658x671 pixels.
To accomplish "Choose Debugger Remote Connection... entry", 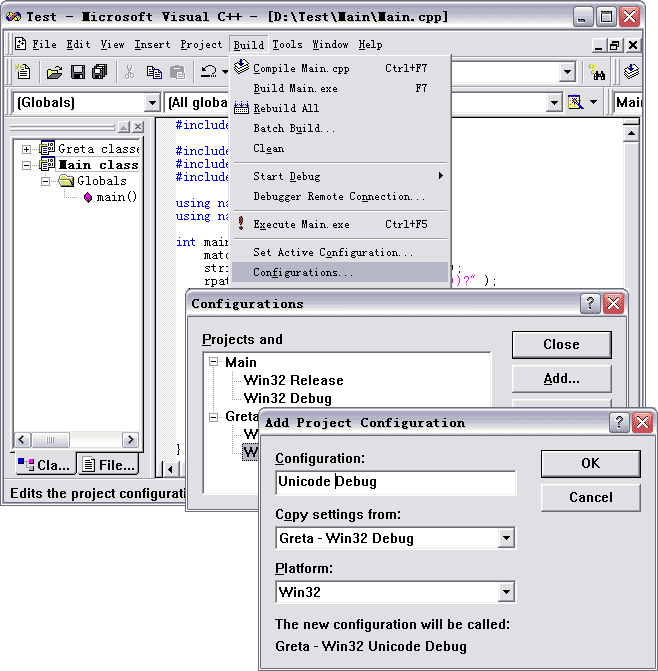I will point(341,196).
